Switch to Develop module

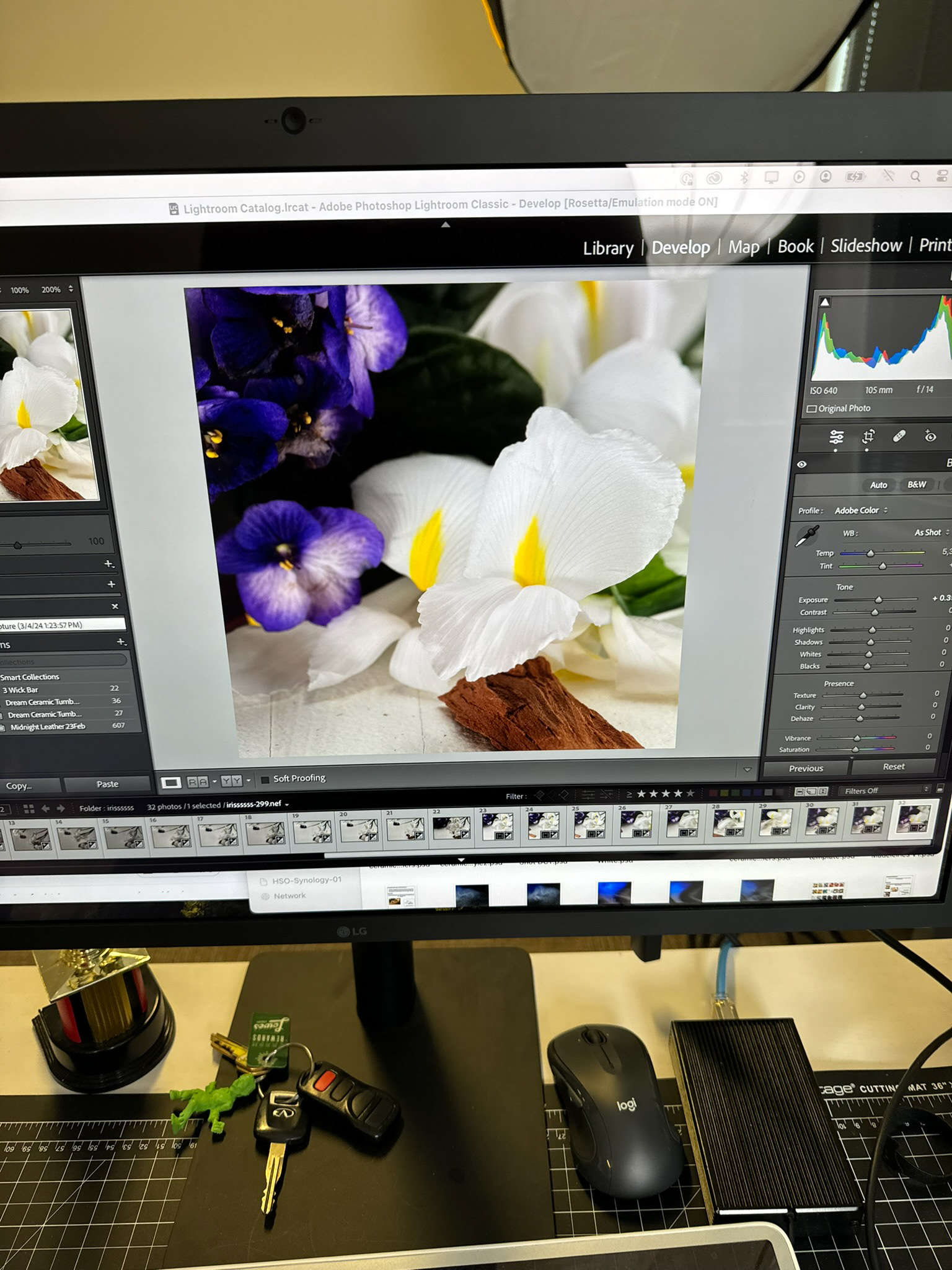681,247
